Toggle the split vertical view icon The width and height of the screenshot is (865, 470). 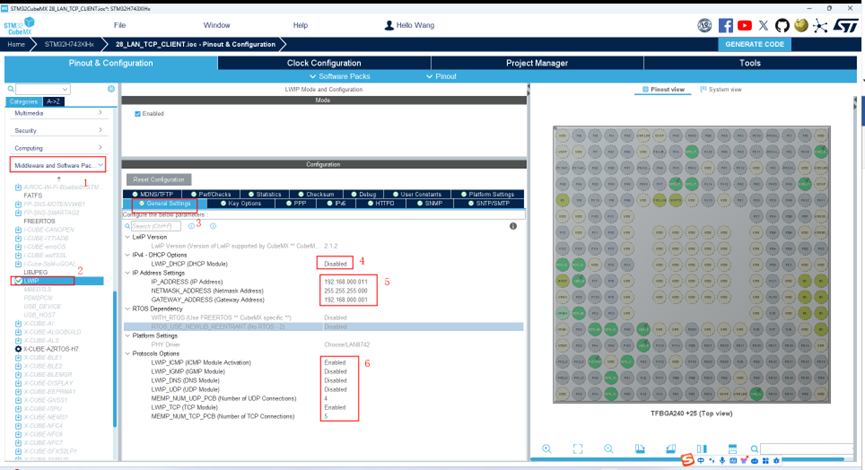(x=702, y=448)
